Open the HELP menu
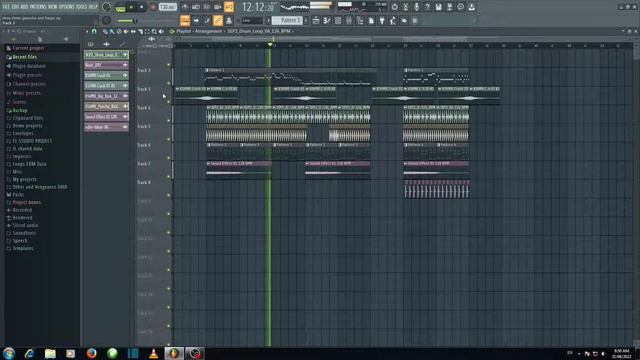 [93, 7]
